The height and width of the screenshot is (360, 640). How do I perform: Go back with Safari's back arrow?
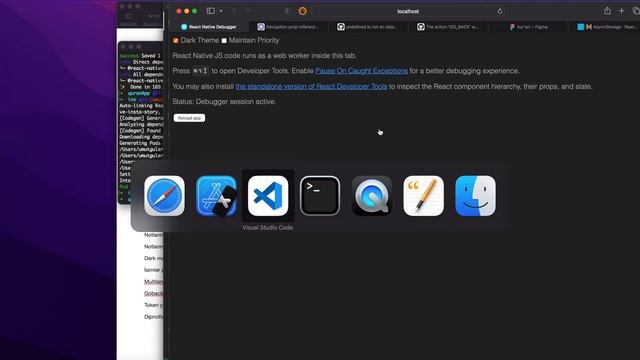(x=234, y=11)
